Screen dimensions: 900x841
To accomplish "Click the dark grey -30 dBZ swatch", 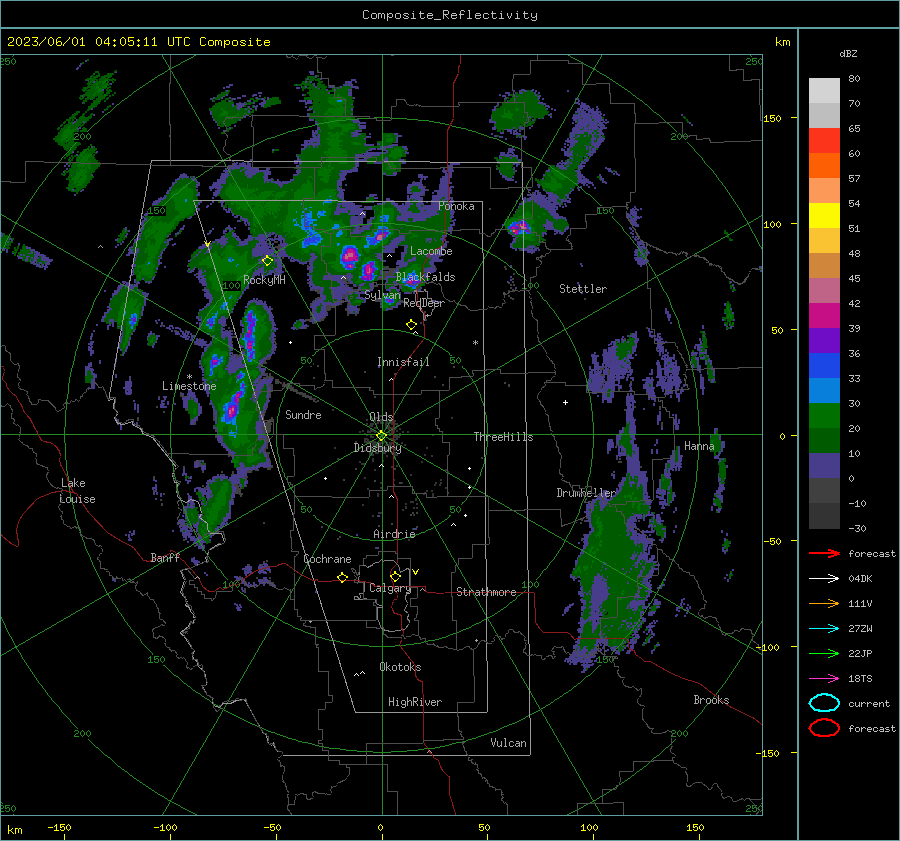I will click(824, 516).
